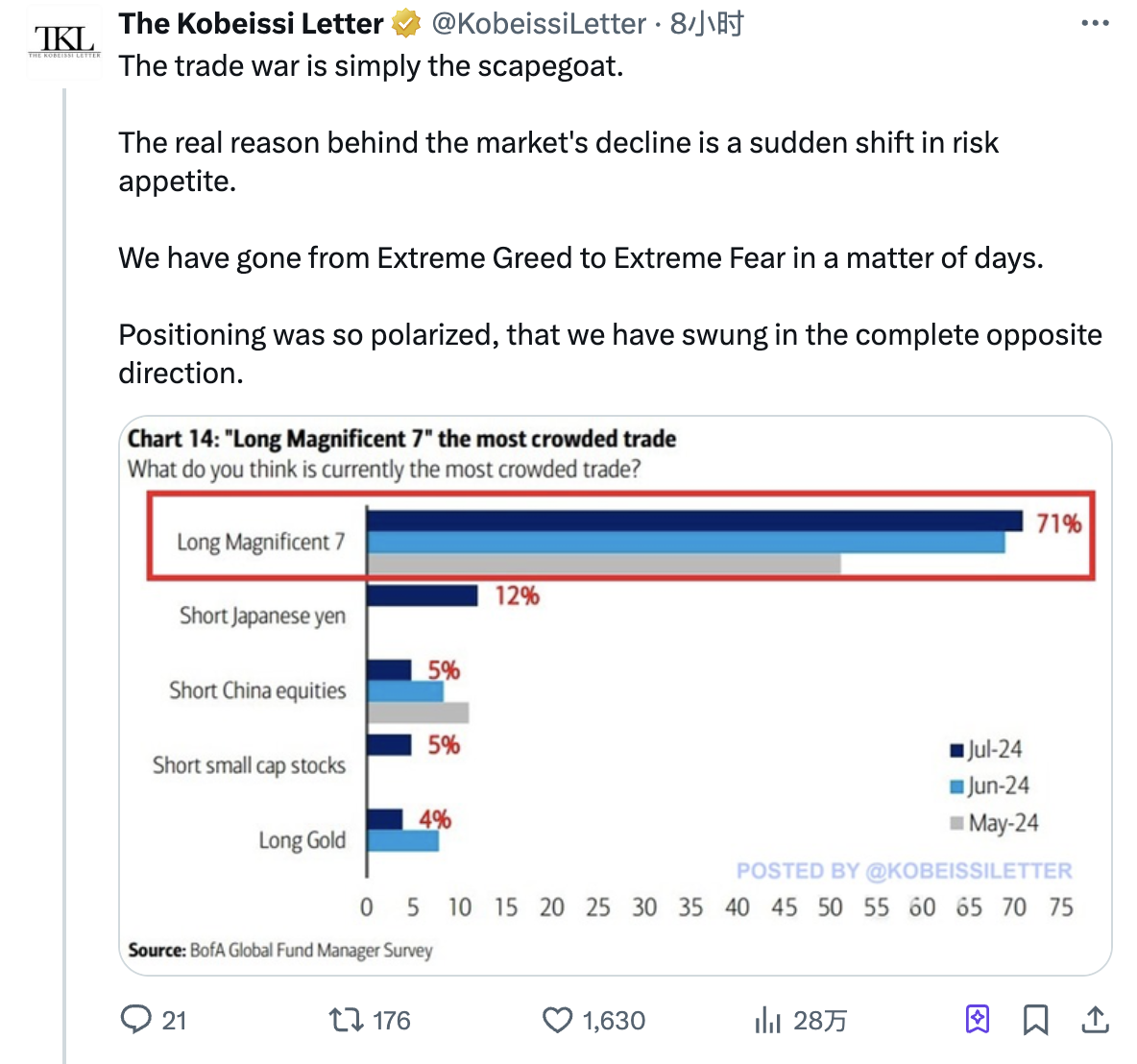Click the Jul-24 dark navy legend swatch
This screenshot has width=1137, height=1064.
(956, 751)
